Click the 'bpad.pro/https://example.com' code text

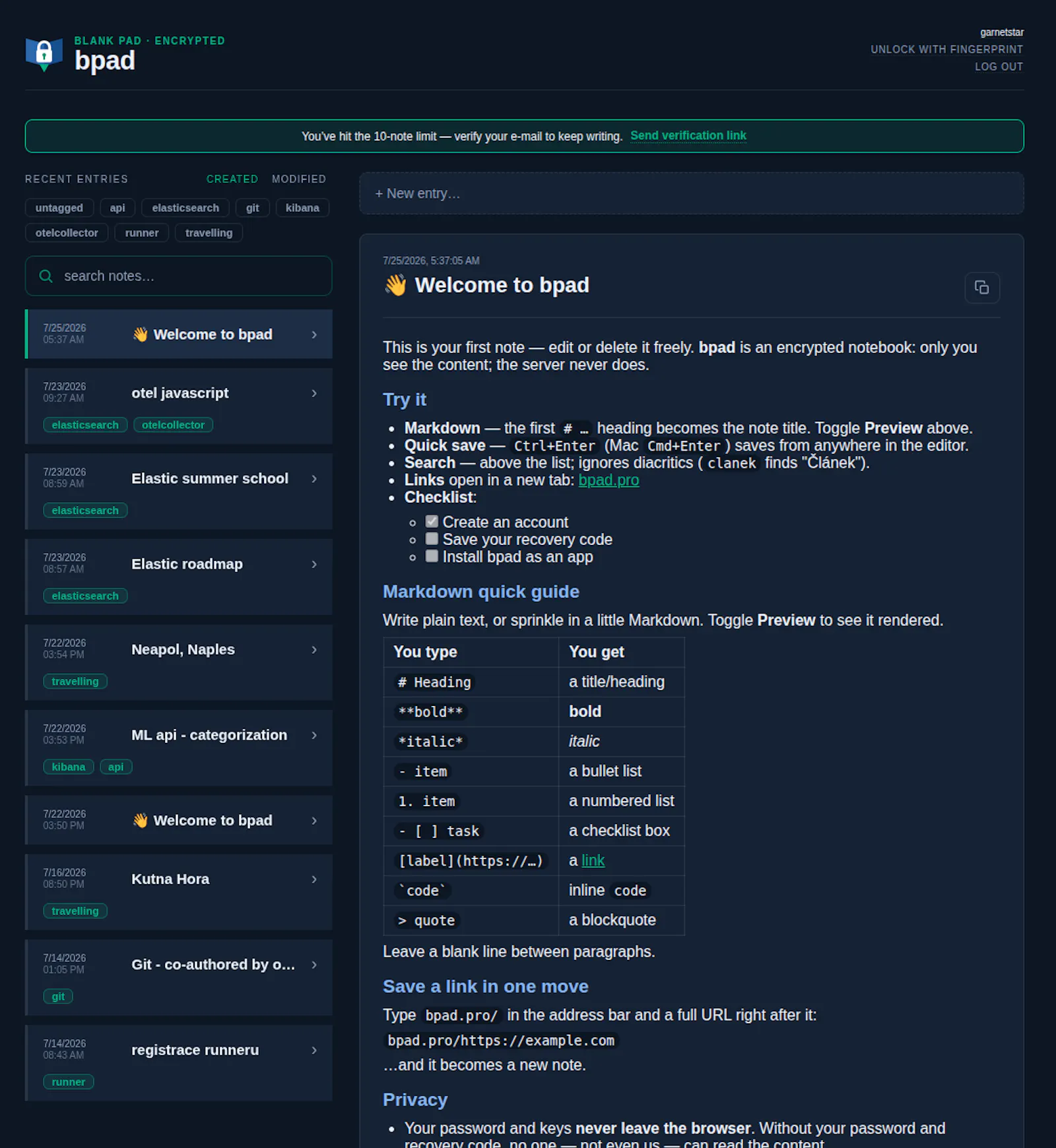tap(501, 1040)
